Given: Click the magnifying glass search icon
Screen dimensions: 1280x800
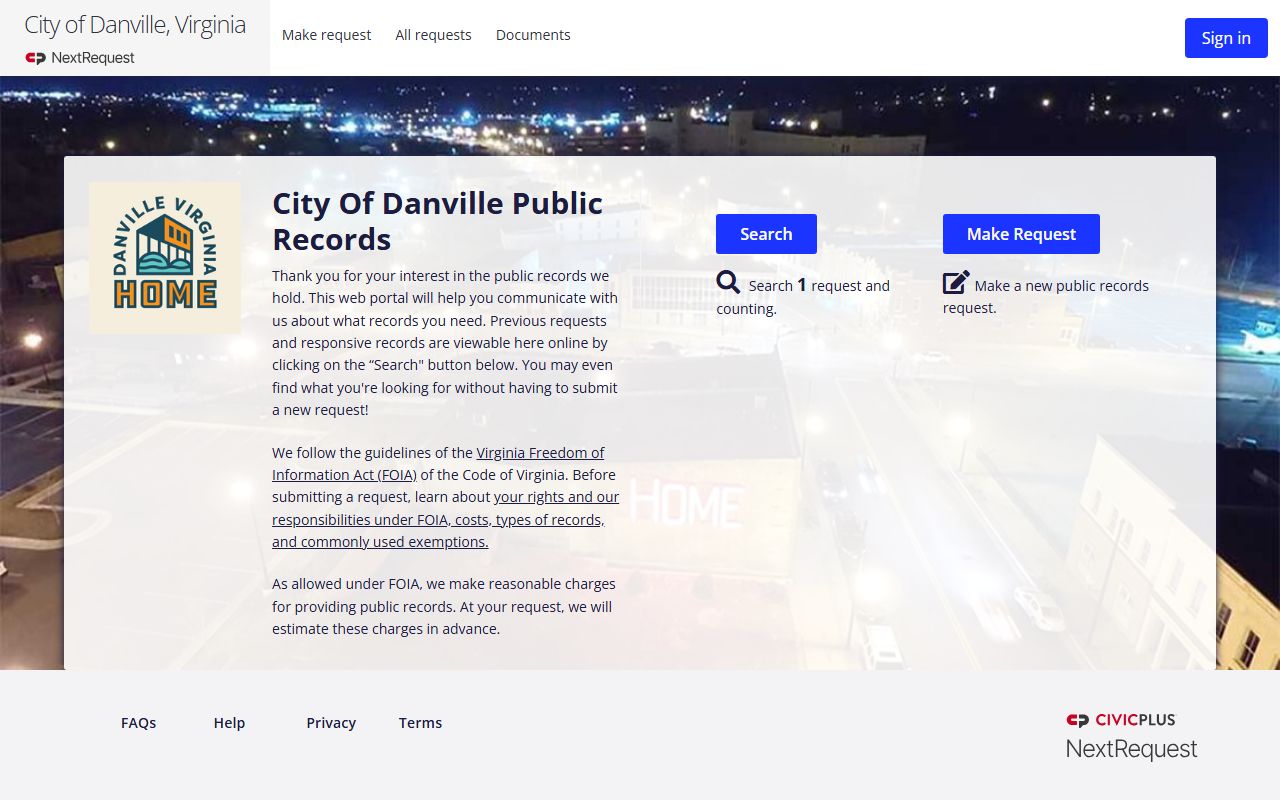Looking at the screenshot, I should [728, 283].
